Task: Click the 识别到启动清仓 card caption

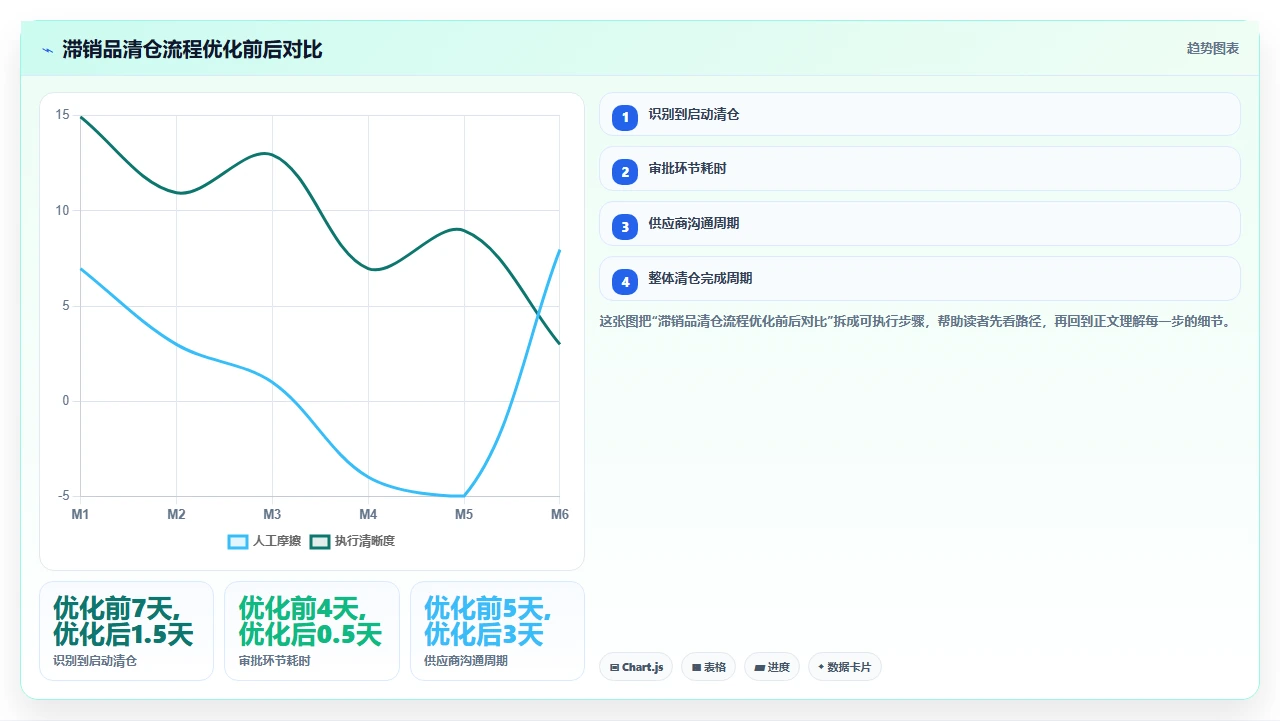Action: pos(95,661)
